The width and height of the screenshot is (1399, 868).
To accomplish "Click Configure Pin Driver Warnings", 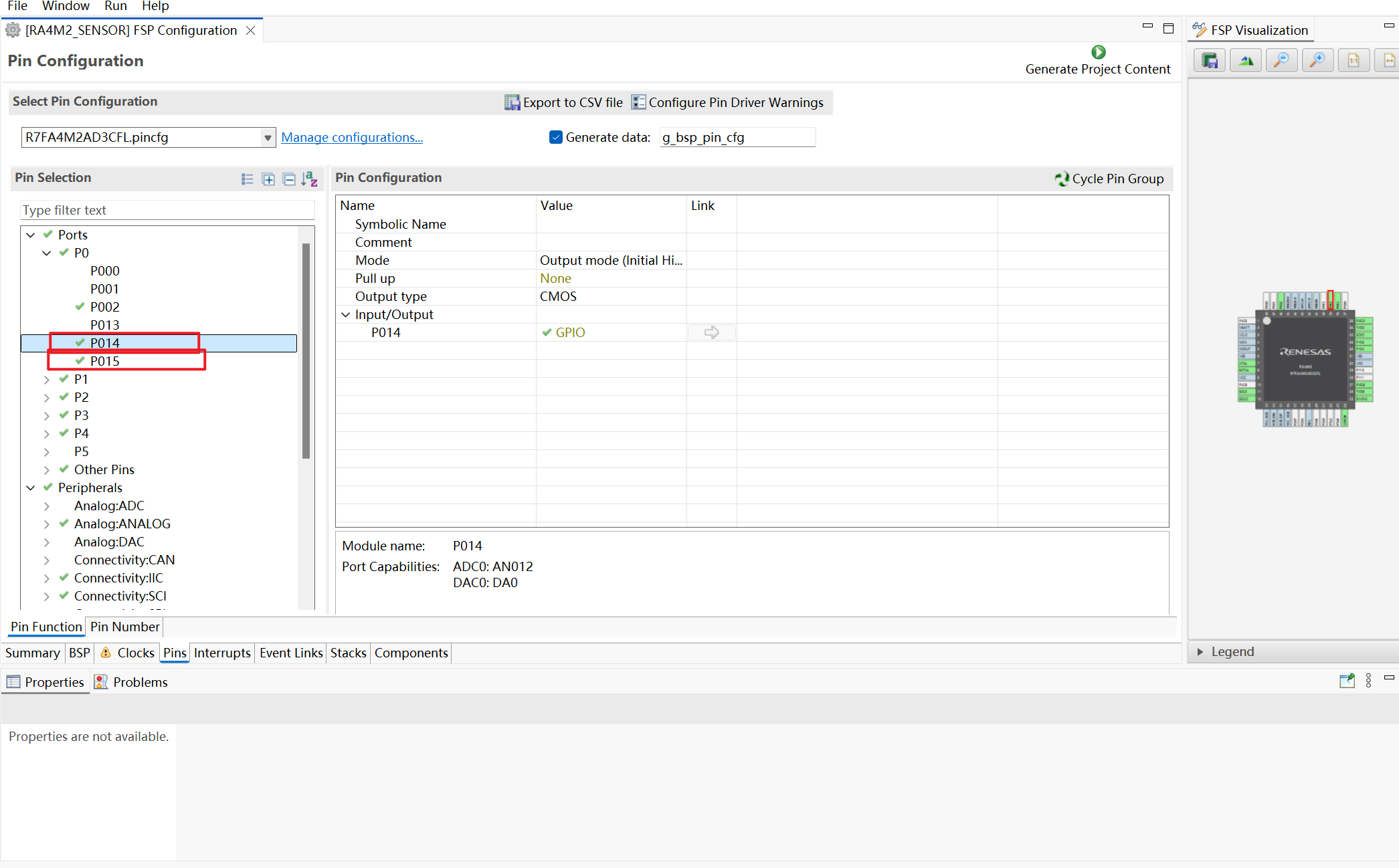I will [x=728, y=102].
